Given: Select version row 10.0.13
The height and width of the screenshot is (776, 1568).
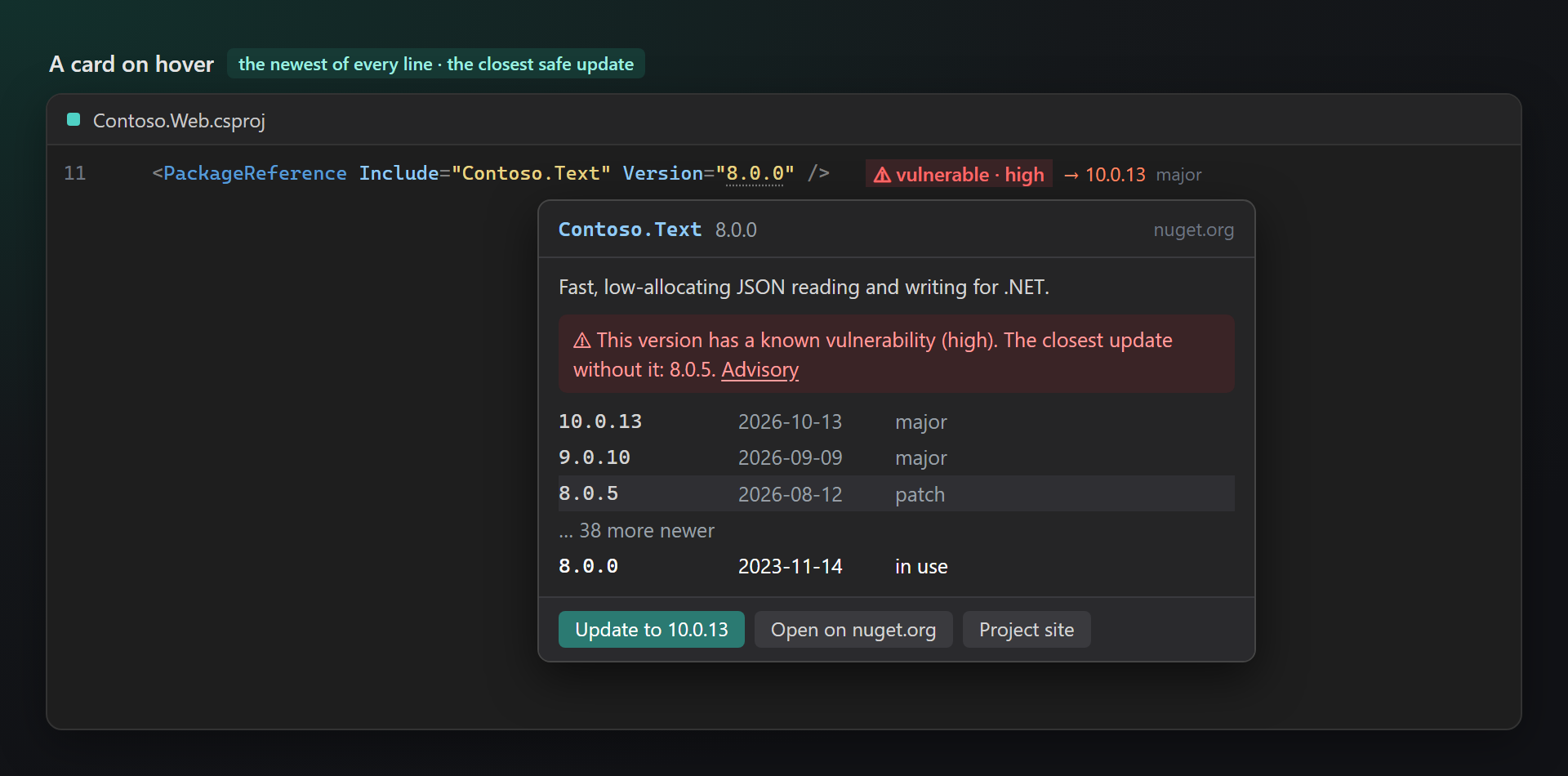Looking at the screenshot, I should coord(897,421).
